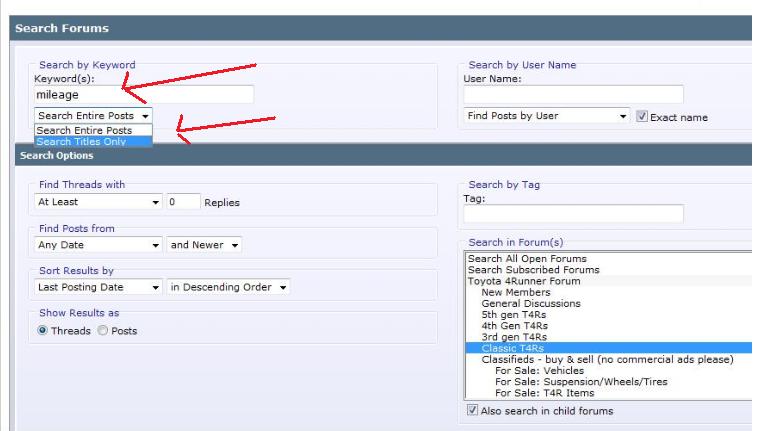Click the Replies number field
The image size is (765, 431).
[x=183, y=202]
